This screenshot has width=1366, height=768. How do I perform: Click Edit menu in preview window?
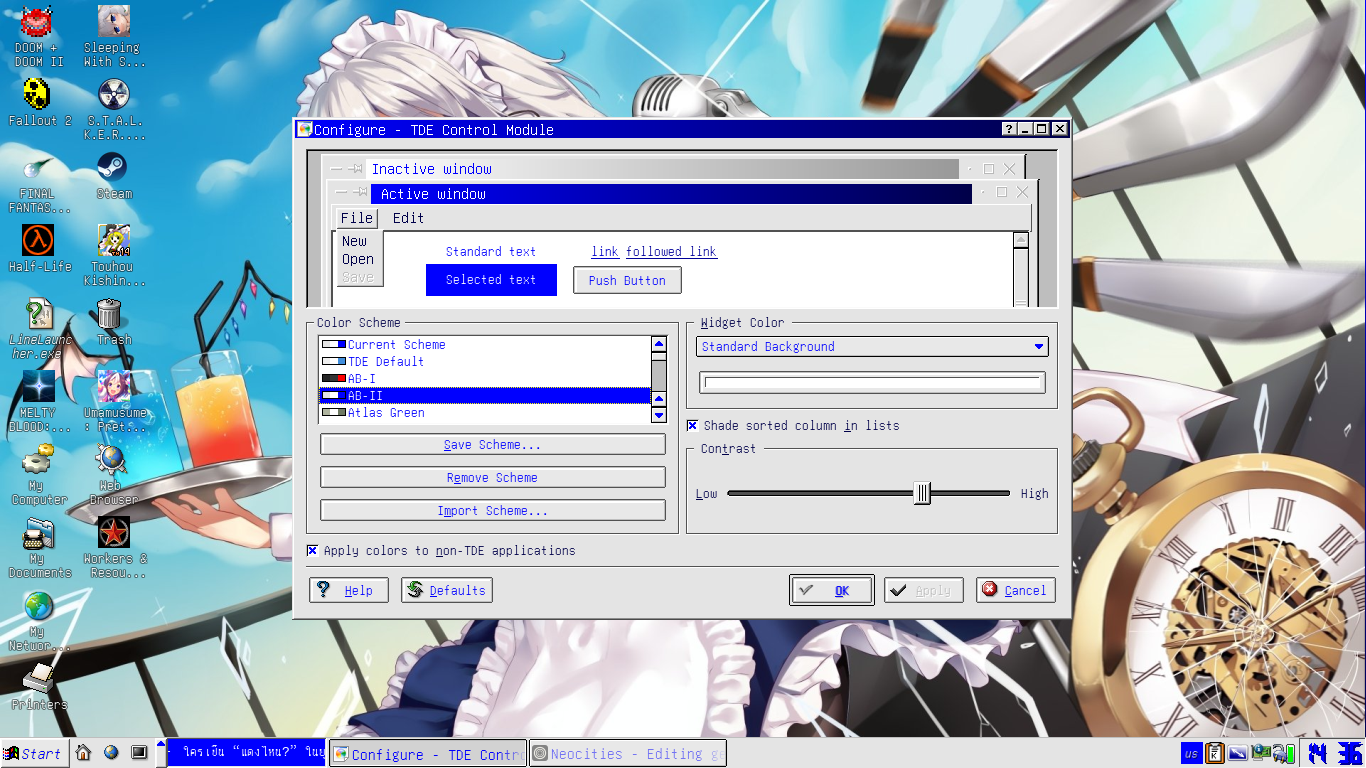click(408, 218)
